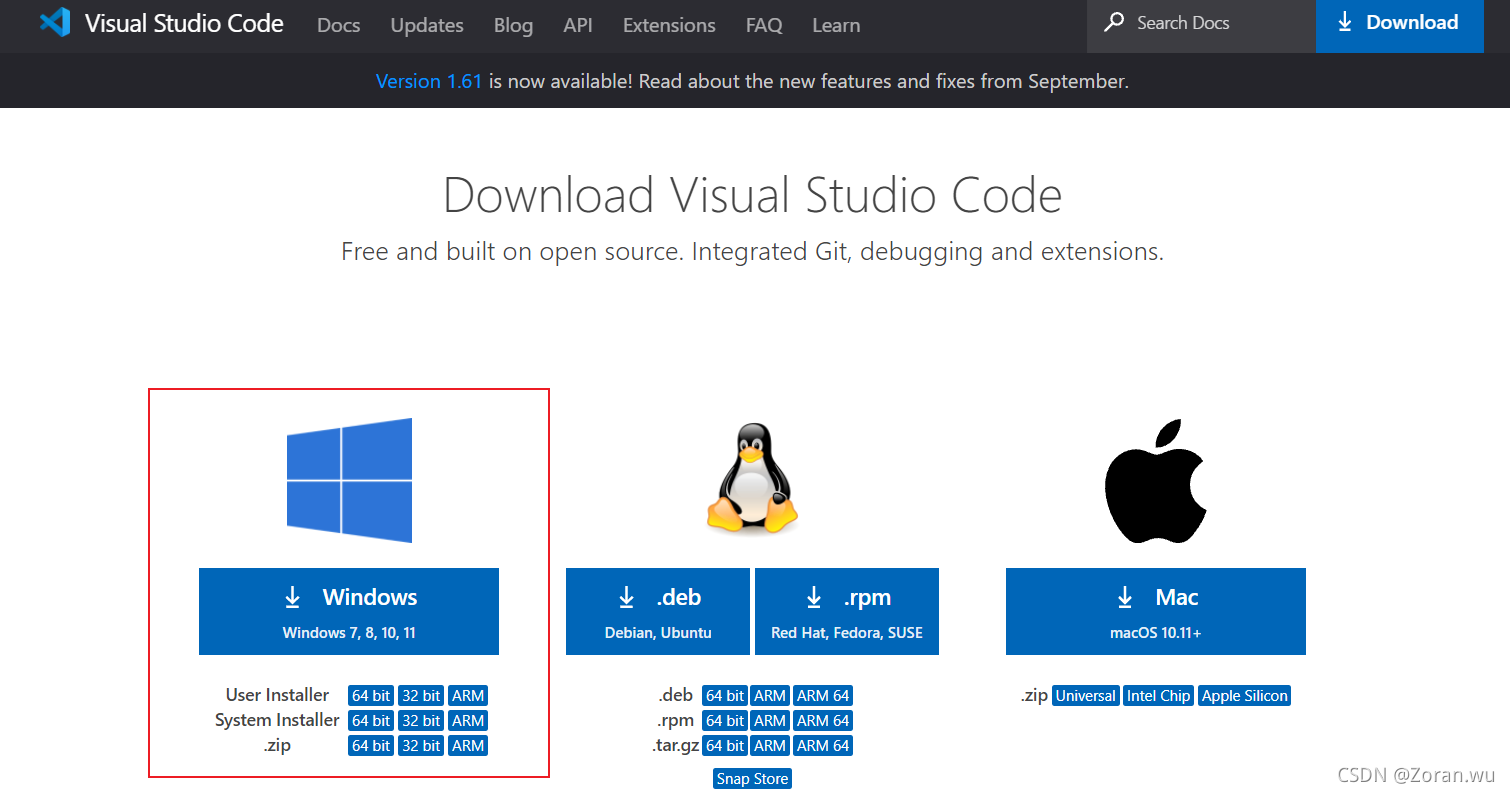Click the big Windows download button

pos(349,611)
